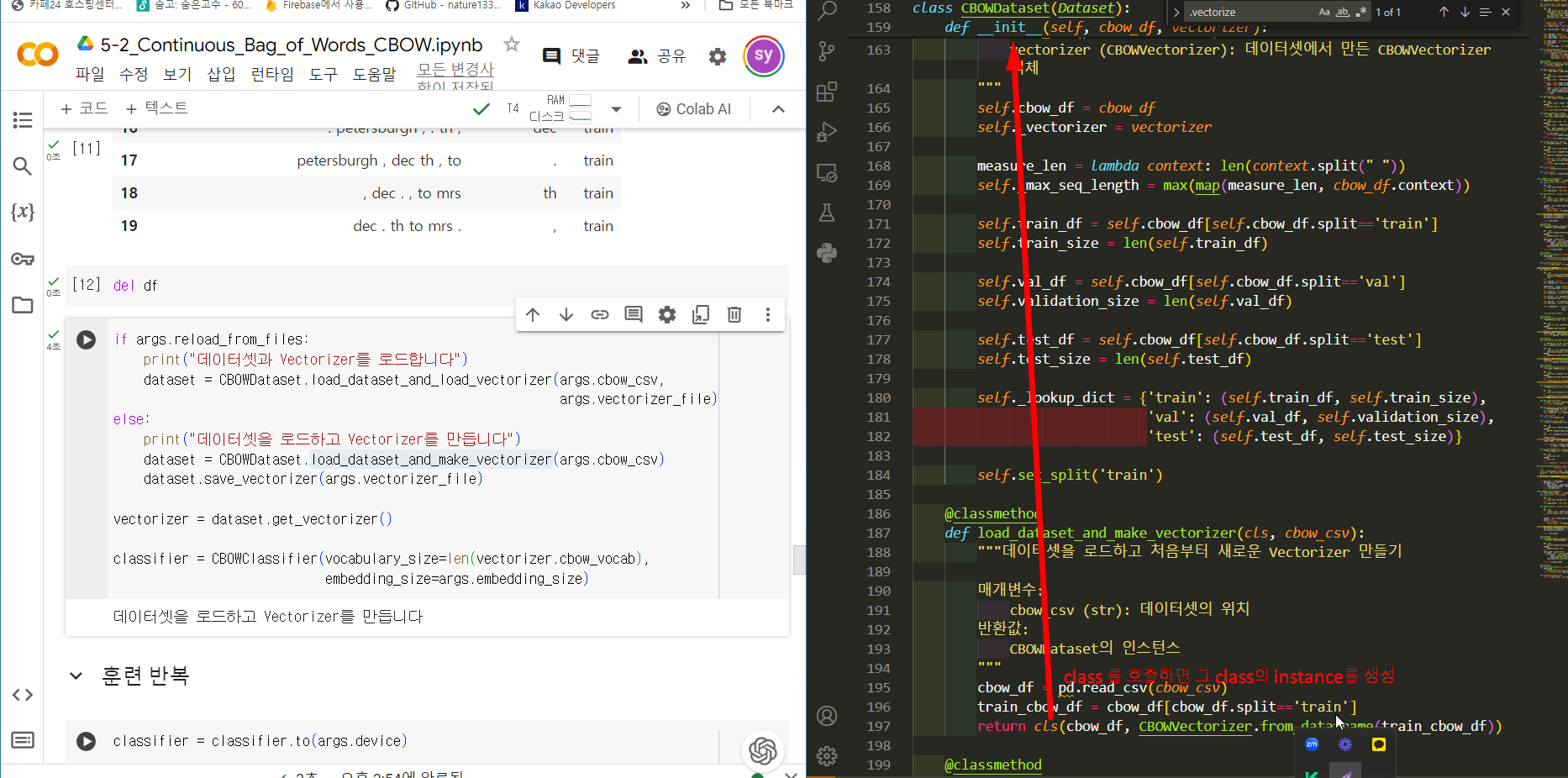This screenshot has height=778, width=1568.
Task: Open selected cell's editor settings gear
Action: (667, 314)
